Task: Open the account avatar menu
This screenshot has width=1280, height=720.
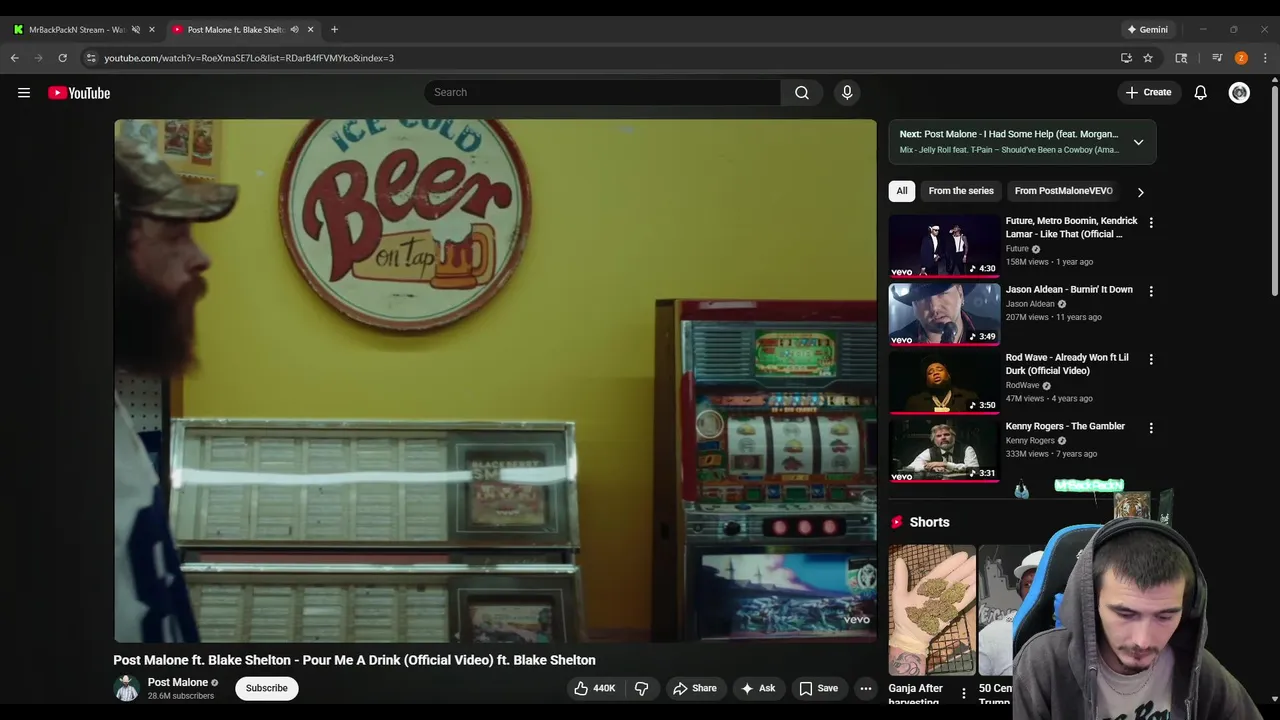Action: (1239, 93)
